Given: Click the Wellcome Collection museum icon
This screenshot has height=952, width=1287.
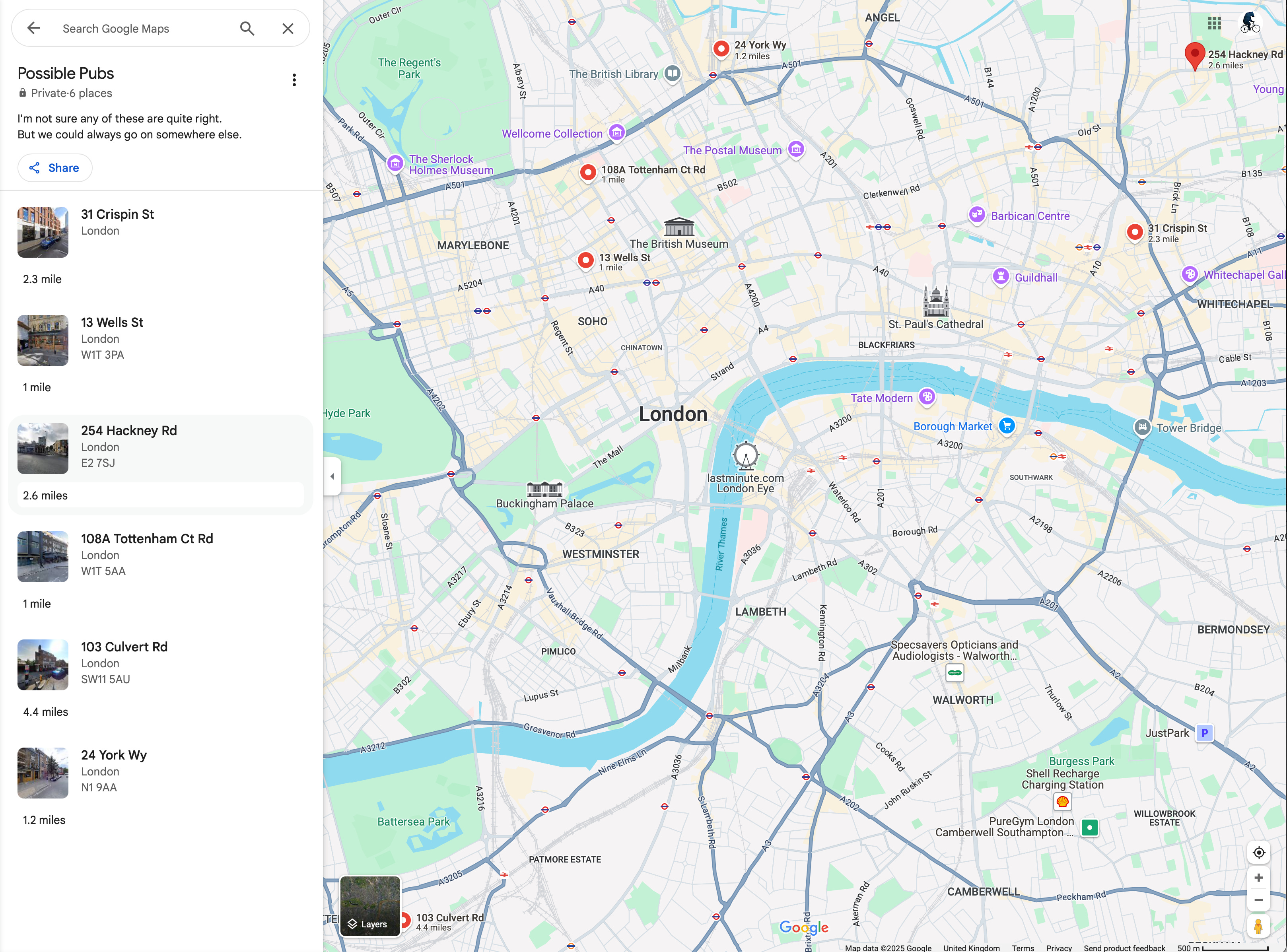Looking at the screenshot, I should [x=617, y=133].
